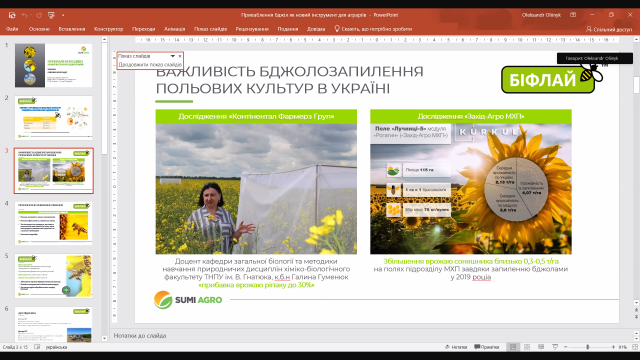Open the Довідка ribbon tab
The image size is (640, 360).
316,29
